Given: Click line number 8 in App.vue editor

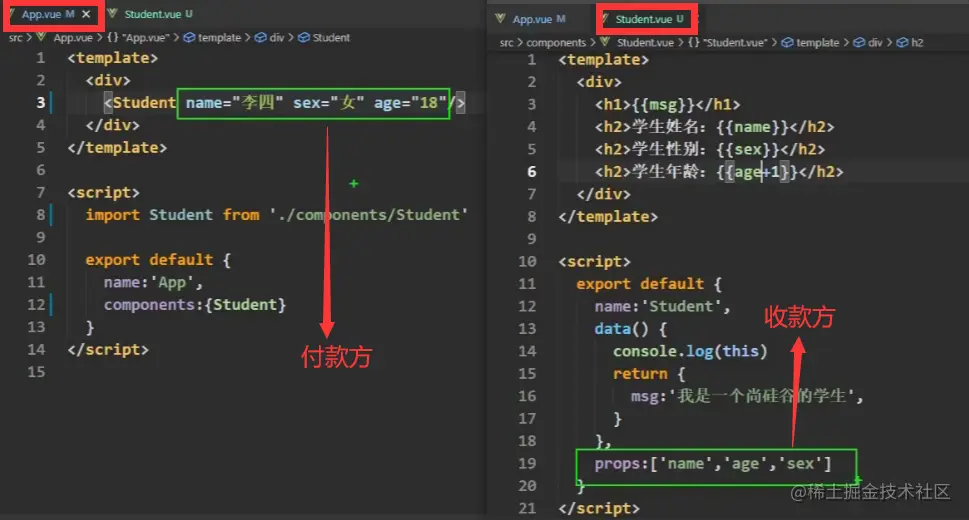Looking at the screenshot, I should pos(40,215).
